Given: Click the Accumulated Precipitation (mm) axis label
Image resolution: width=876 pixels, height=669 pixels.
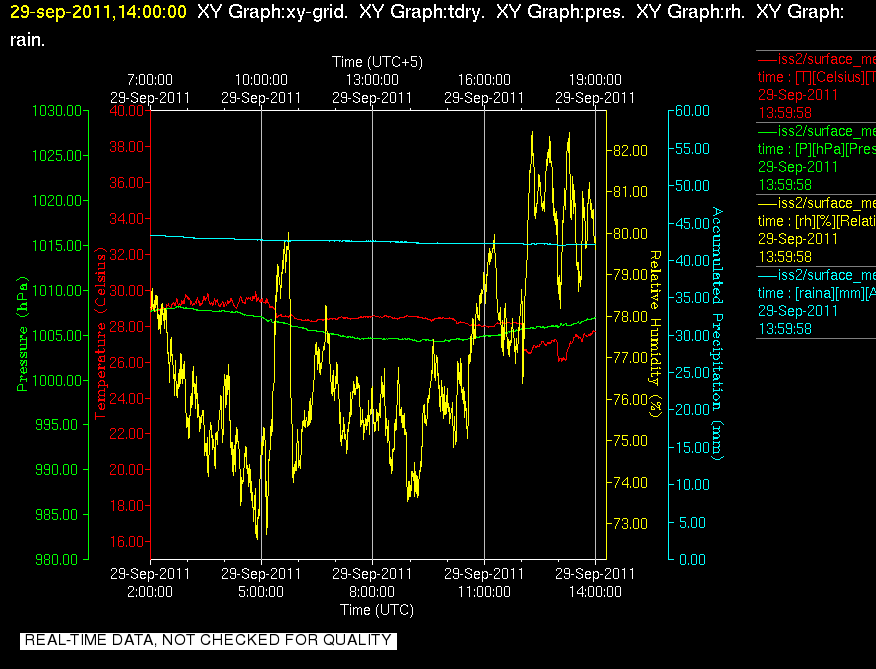Looking at the screenshot, I should (717, 334).
